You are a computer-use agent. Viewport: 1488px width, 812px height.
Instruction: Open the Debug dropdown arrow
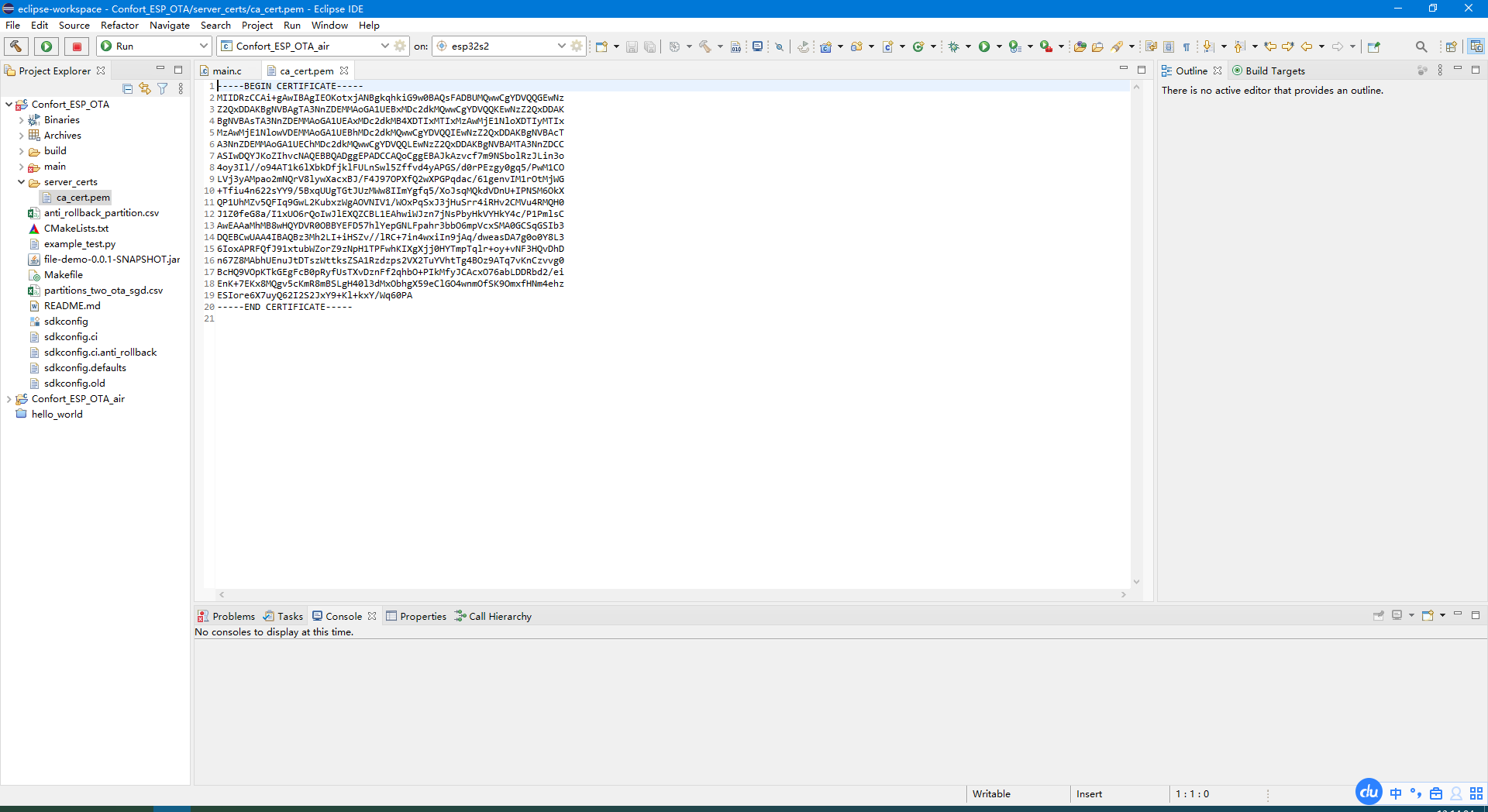pos(968,46)
